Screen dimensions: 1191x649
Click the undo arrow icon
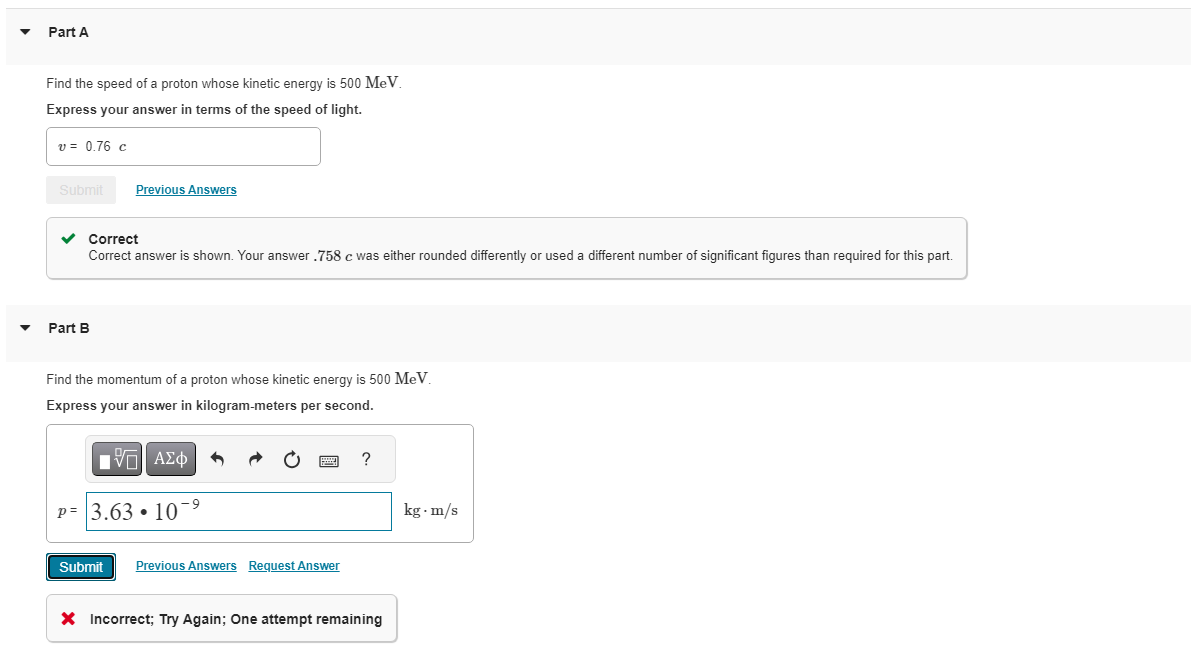(219, 460)
